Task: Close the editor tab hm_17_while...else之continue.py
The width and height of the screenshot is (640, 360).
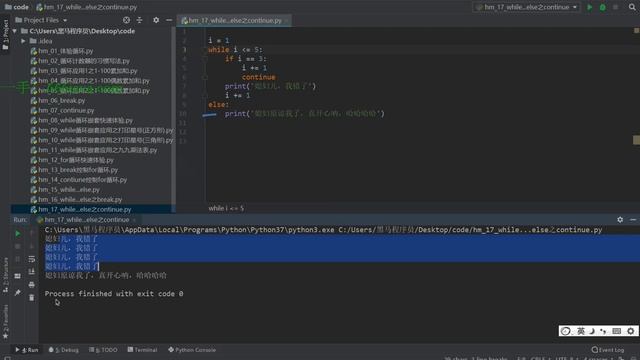Action: pos(287,20)
